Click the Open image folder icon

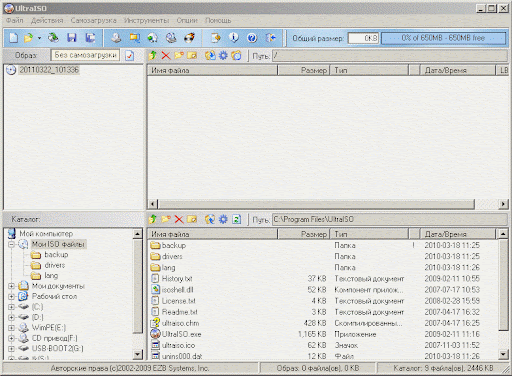click(29, 38)
